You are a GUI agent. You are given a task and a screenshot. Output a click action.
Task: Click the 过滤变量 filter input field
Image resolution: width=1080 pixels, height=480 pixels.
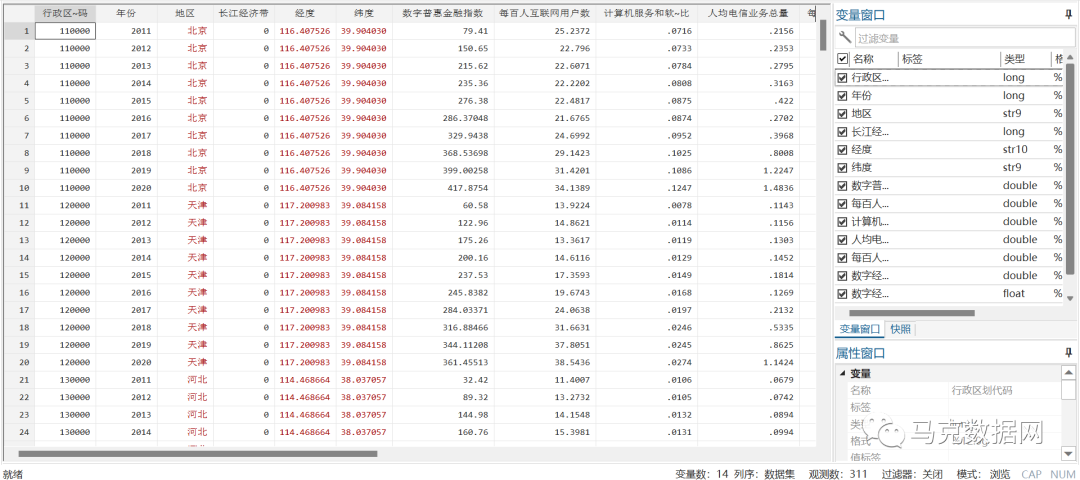[x=962, y=39]
